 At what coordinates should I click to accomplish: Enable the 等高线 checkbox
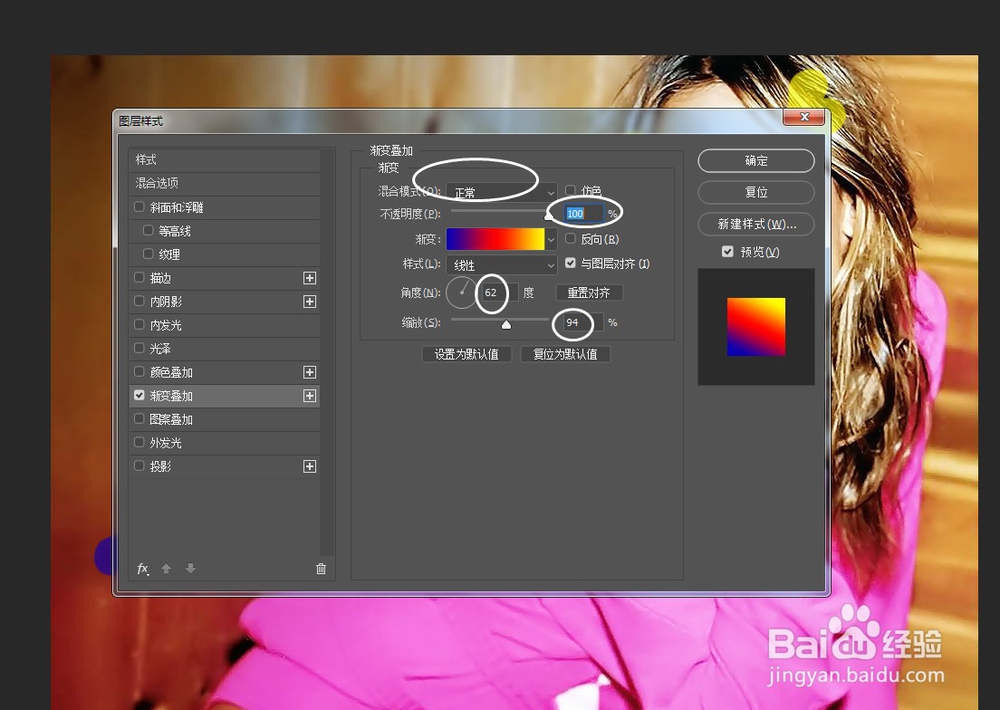148,230
